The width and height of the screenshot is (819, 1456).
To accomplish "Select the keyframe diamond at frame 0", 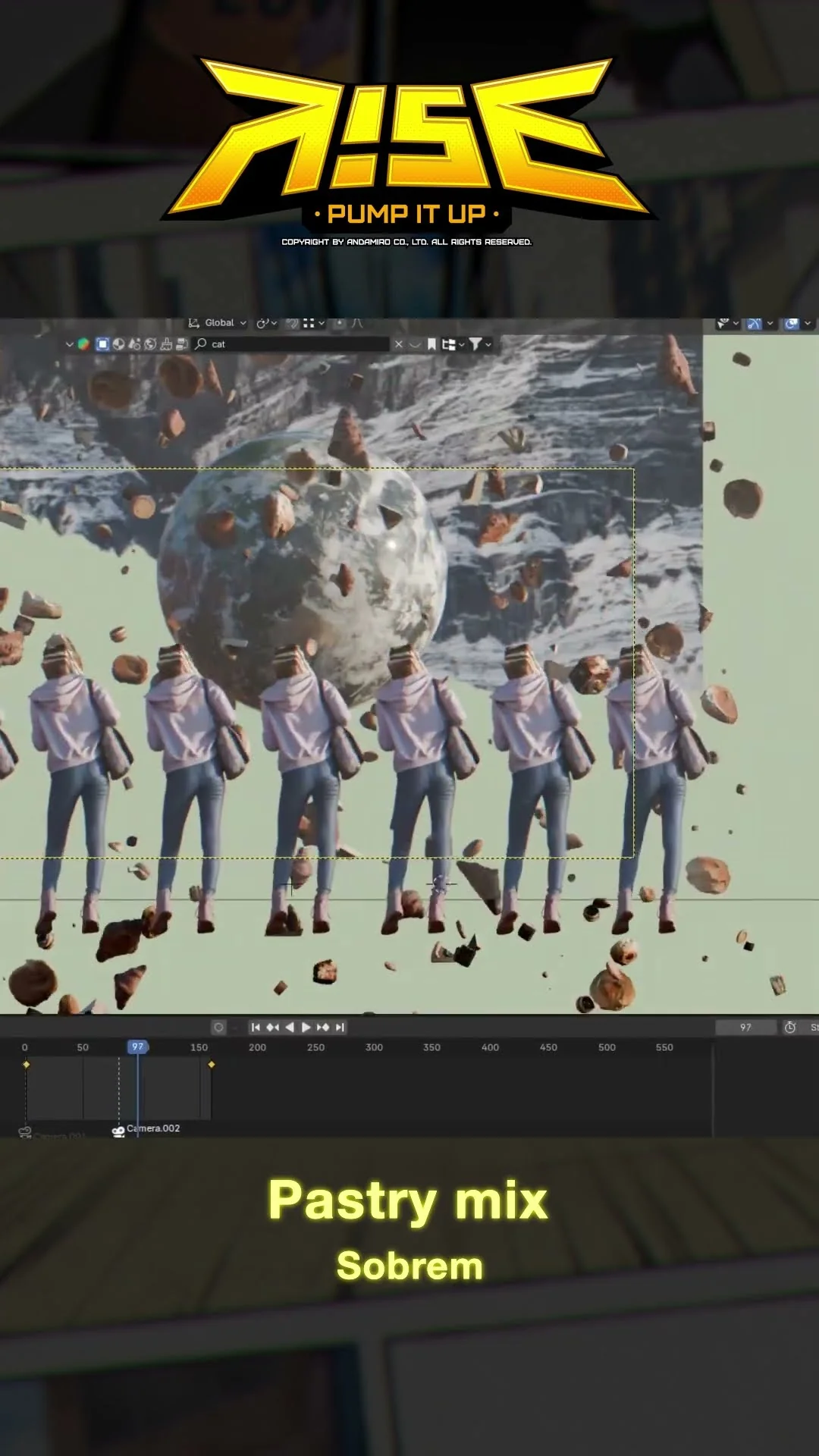I will (26, 1065).
